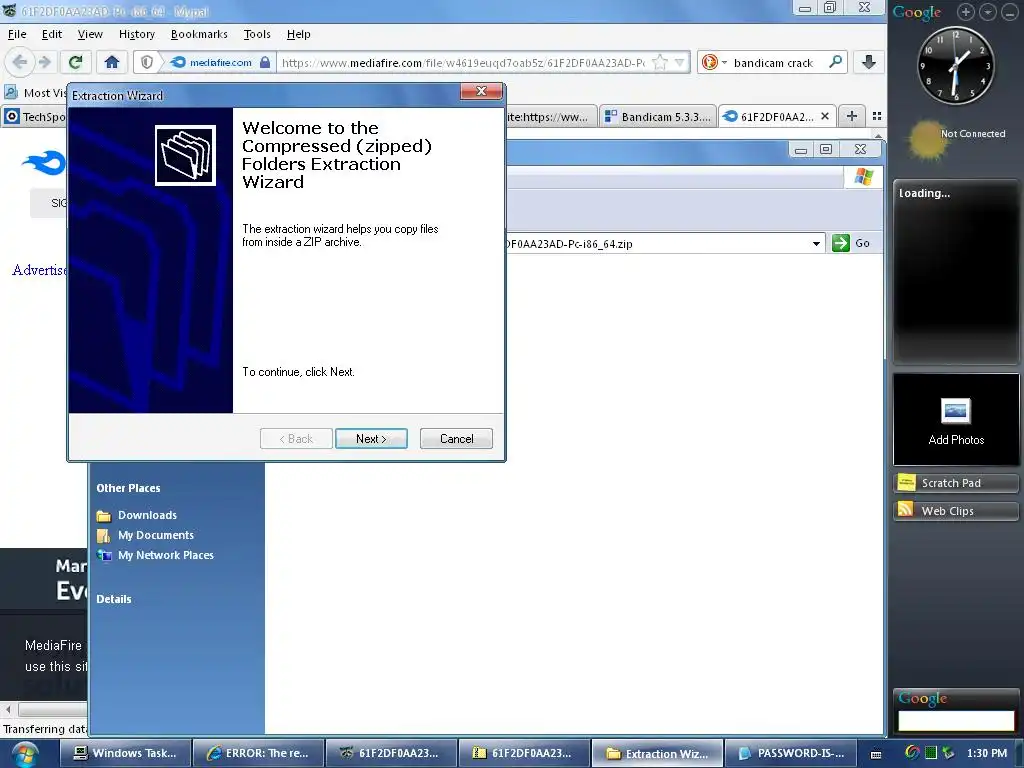
Task: Open the Most Visited bookmarks item
Action: (x=35, y=93)
